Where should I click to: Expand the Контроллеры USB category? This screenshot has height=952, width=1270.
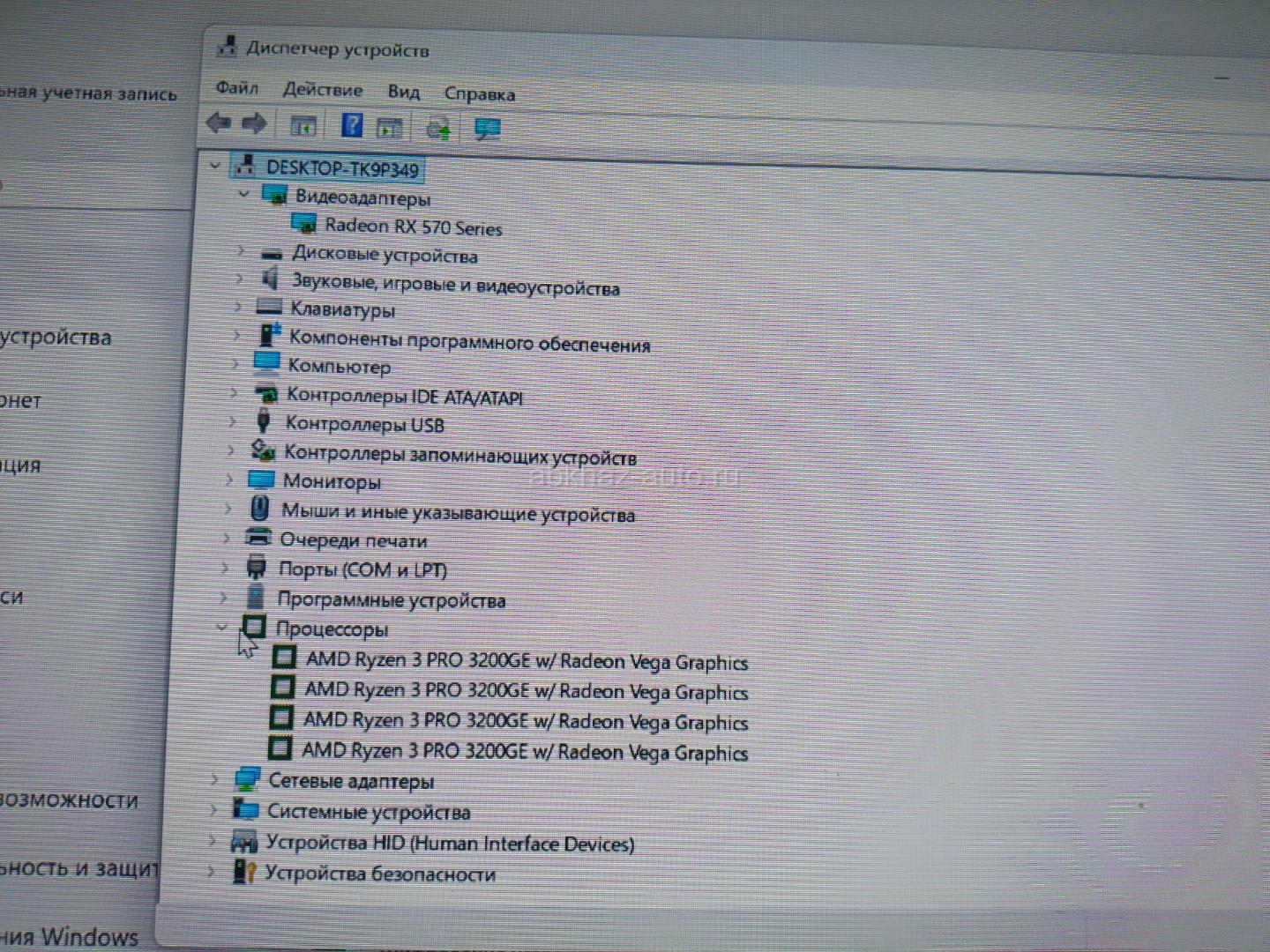click(x=233, y=422)
